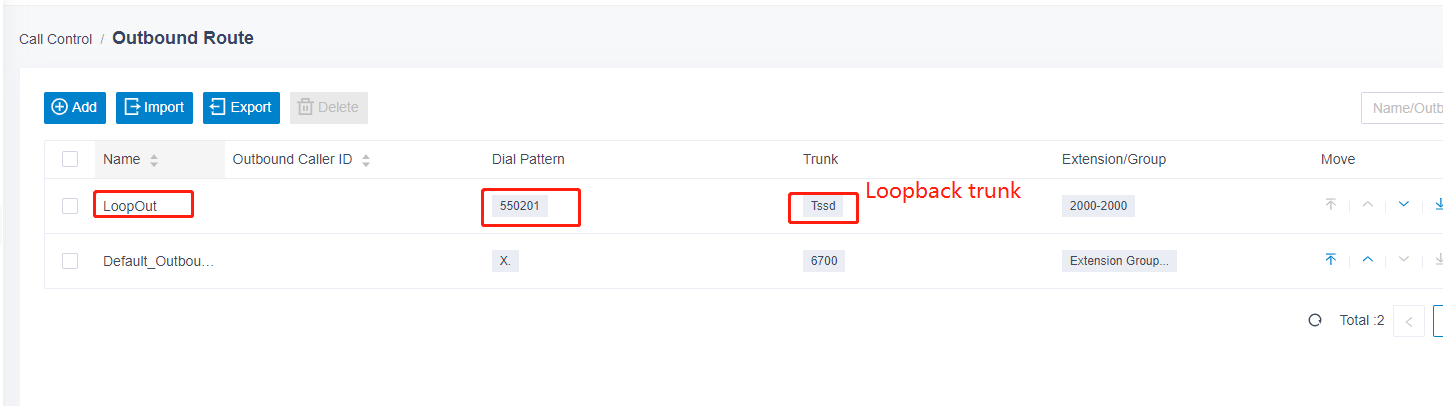Sort routes by Name column arrows
Viewport: 1443px width, 406px height.
154,160
